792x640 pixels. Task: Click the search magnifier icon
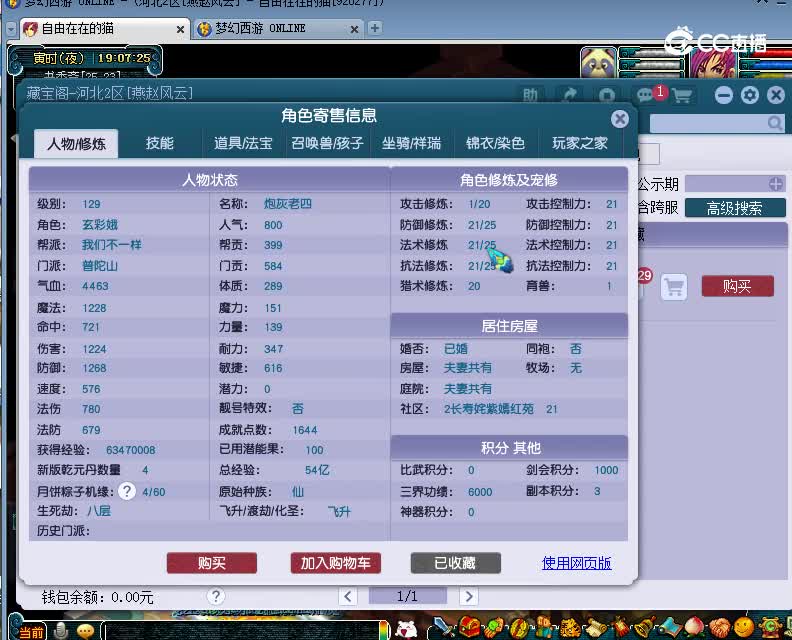[774, 123]
